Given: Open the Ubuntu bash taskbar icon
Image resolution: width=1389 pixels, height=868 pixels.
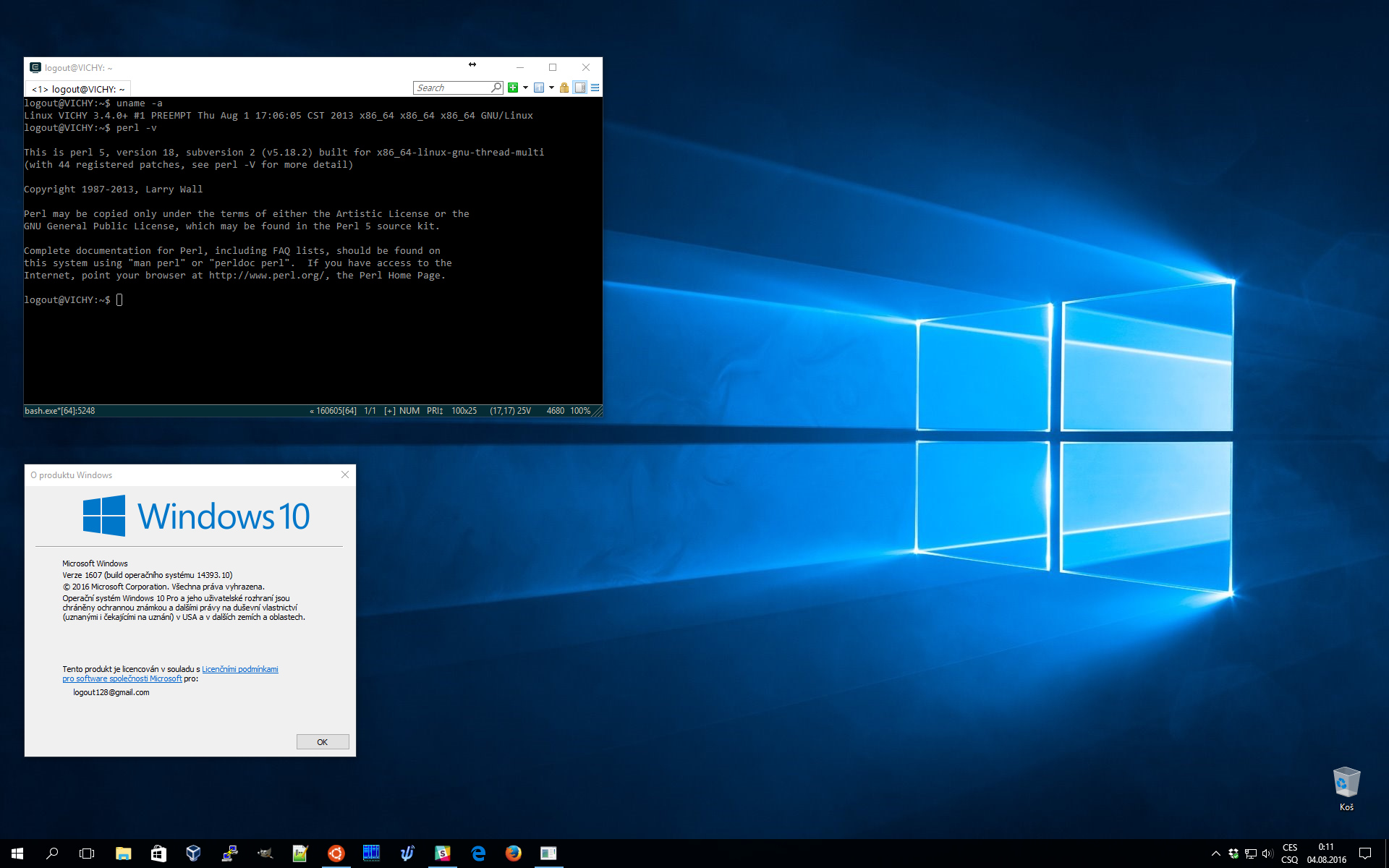Looking at the screenshot, I should coord(336,854).
